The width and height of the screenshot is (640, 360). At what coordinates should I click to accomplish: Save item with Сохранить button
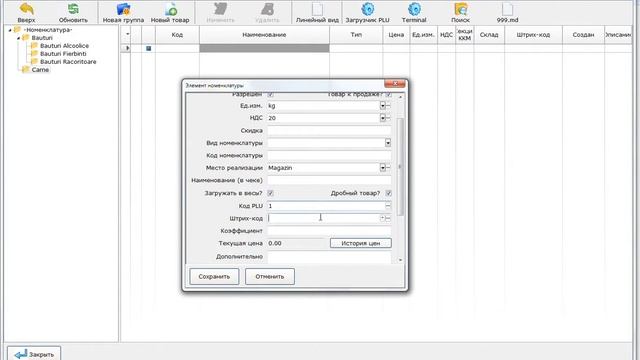tap(214, 276)
